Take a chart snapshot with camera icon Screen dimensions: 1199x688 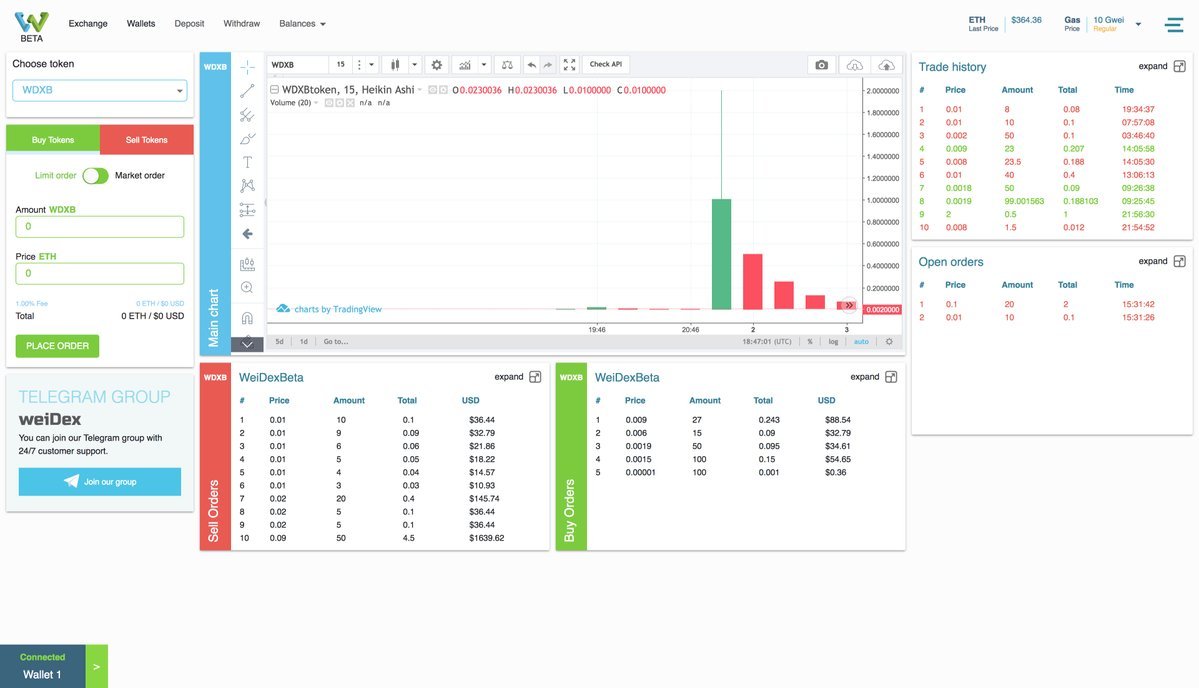[821, 65]
